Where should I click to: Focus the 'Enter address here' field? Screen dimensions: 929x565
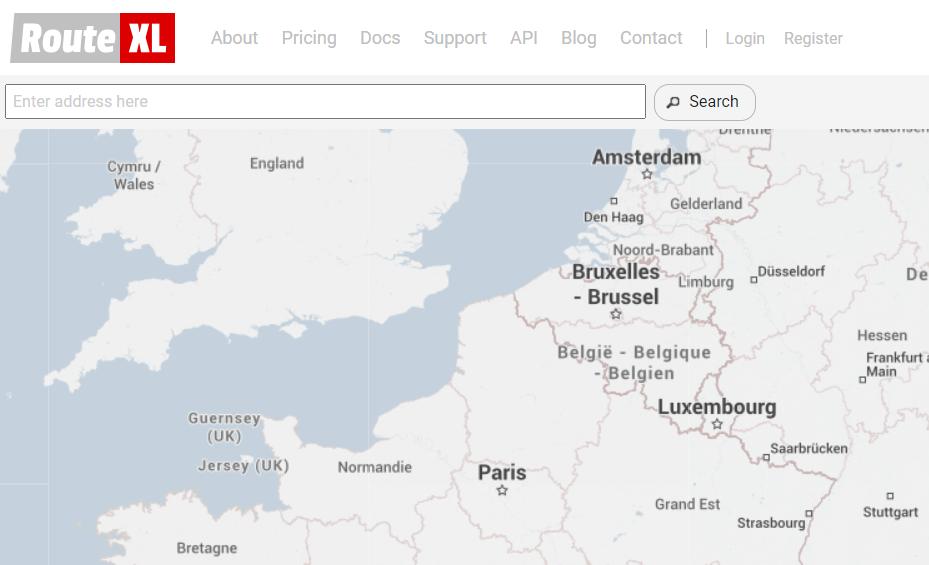point(325,101)
